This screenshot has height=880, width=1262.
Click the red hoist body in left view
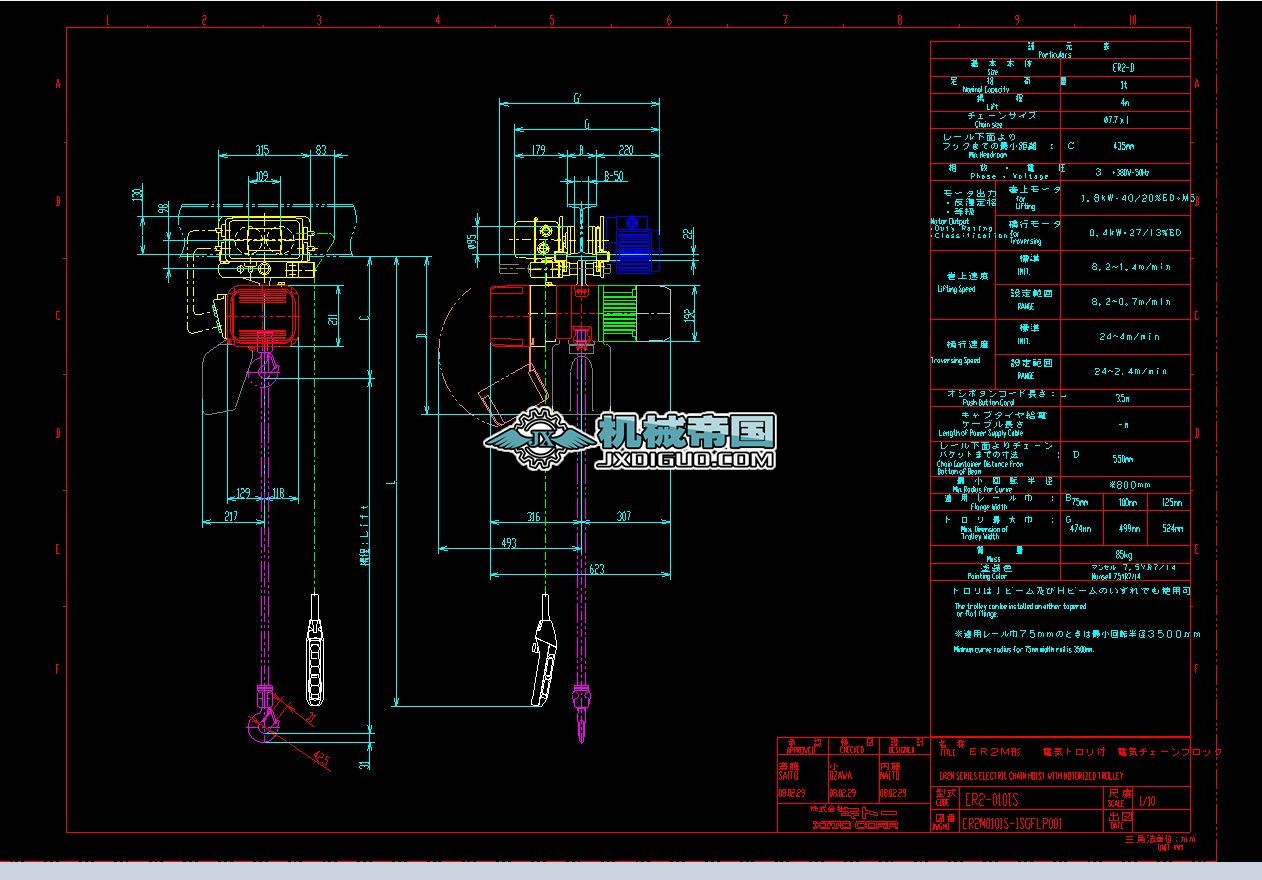(262, 314)
